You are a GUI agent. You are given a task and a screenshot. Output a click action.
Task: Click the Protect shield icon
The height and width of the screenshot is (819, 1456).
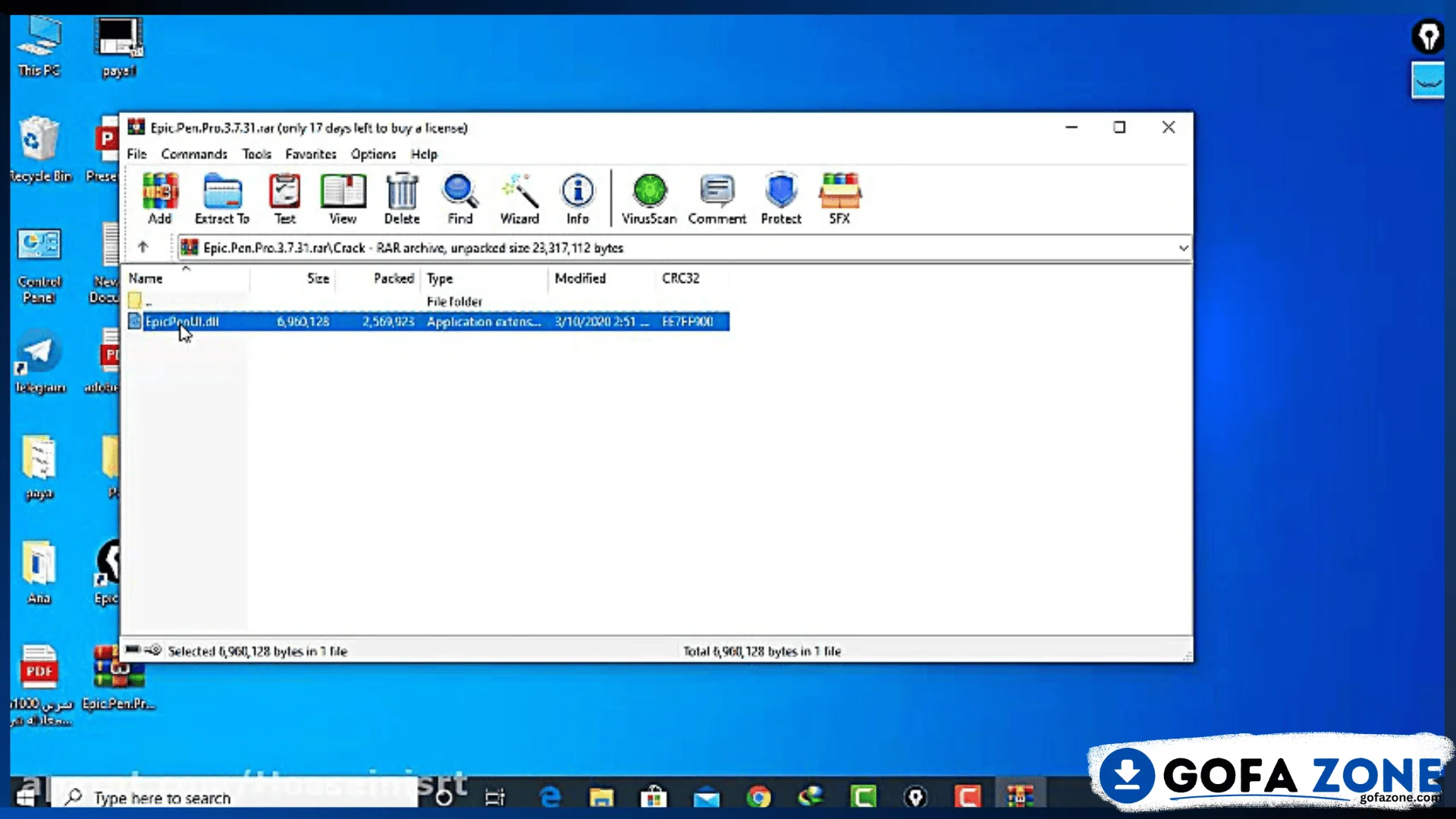click(x=781, y=199)
